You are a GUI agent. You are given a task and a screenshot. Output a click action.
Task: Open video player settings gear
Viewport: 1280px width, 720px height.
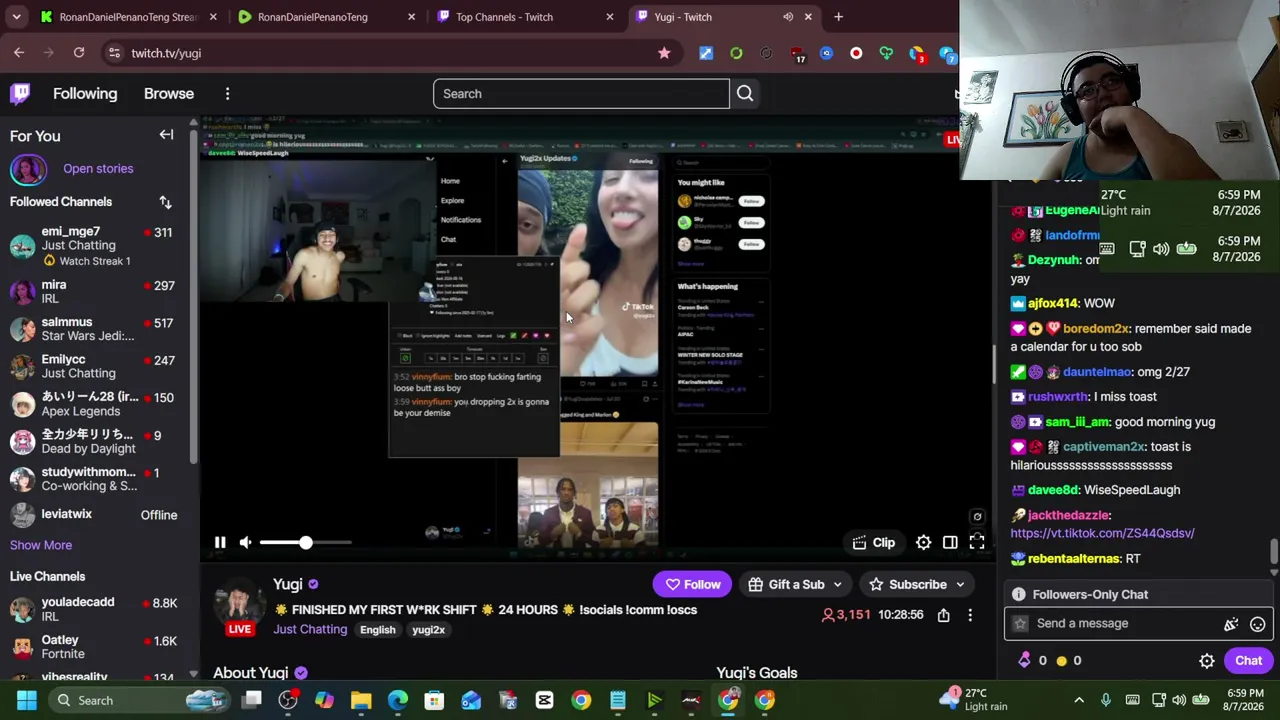coord(923,542)
